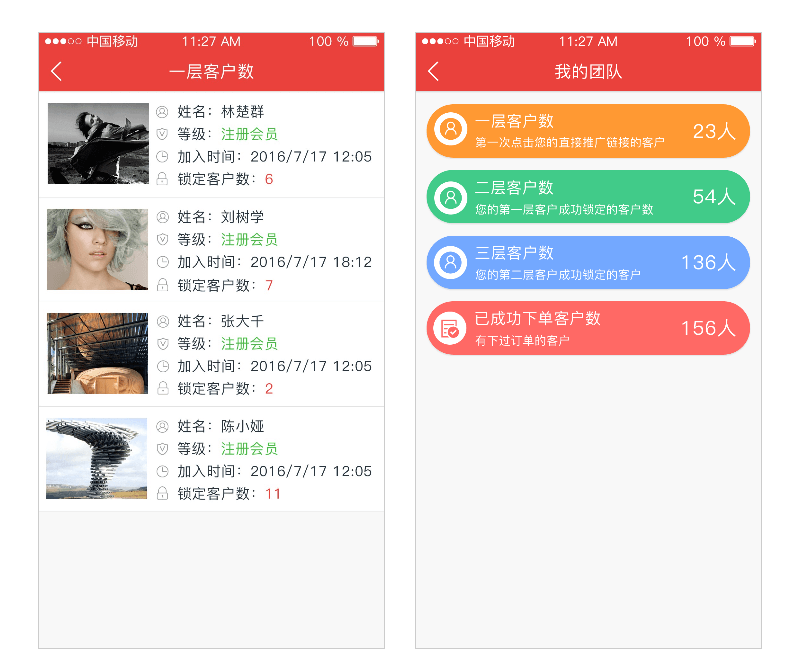
Task: Click shield icon in 林楚群's 等级 row
Action: [x=162, y=134]
